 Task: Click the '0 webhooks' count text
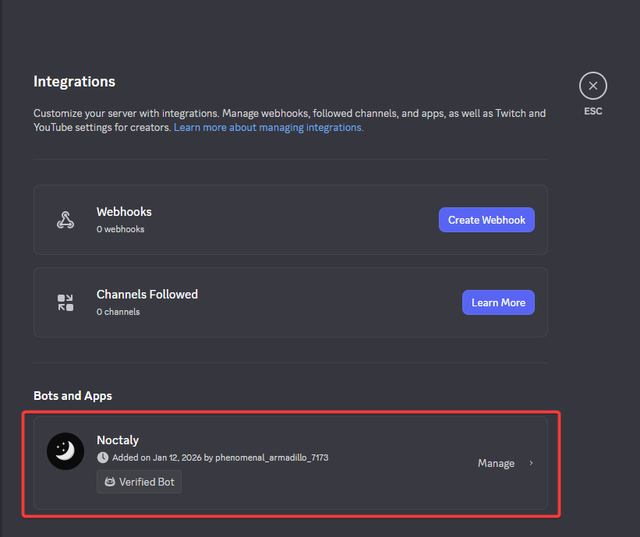(x=120, y=229)
